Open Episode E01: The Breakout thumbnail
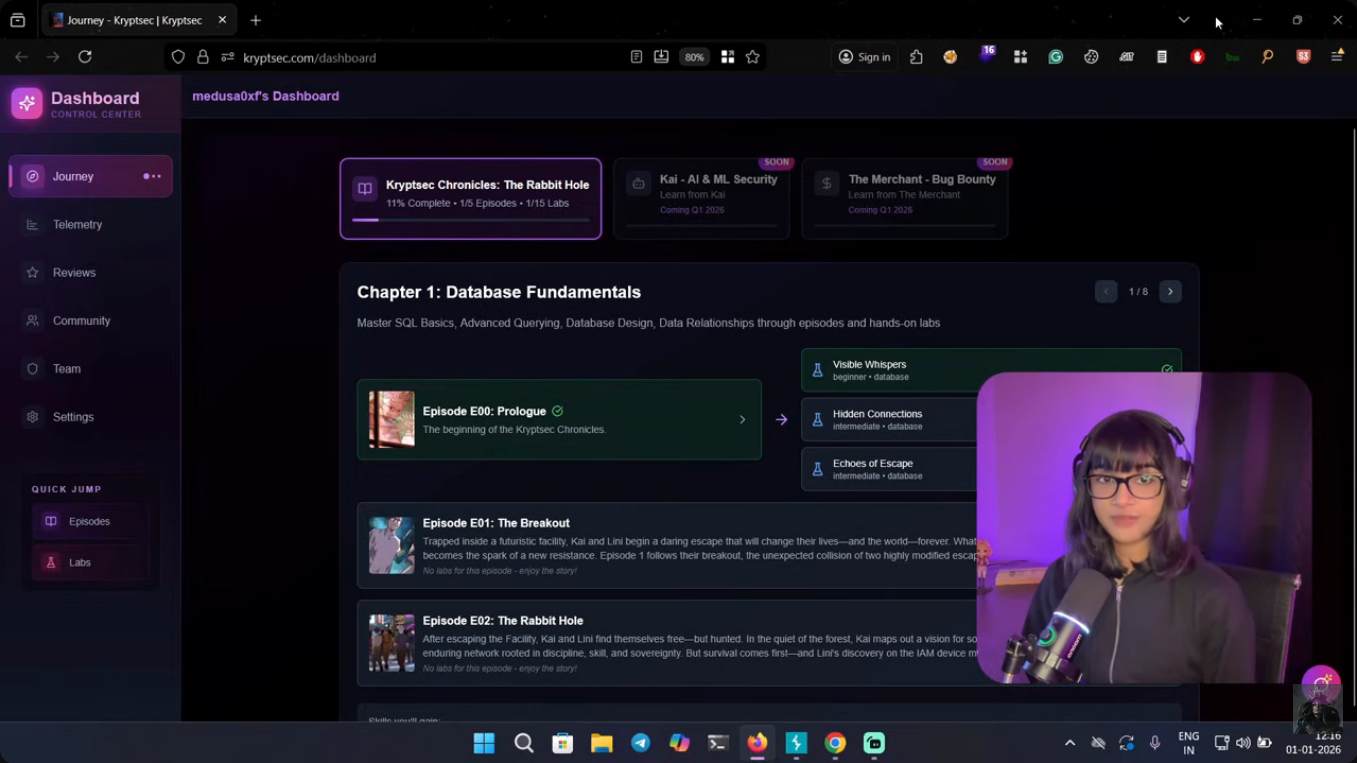Screen dimensions: 1357x763 pyautogui.click(x=391, y=546)
